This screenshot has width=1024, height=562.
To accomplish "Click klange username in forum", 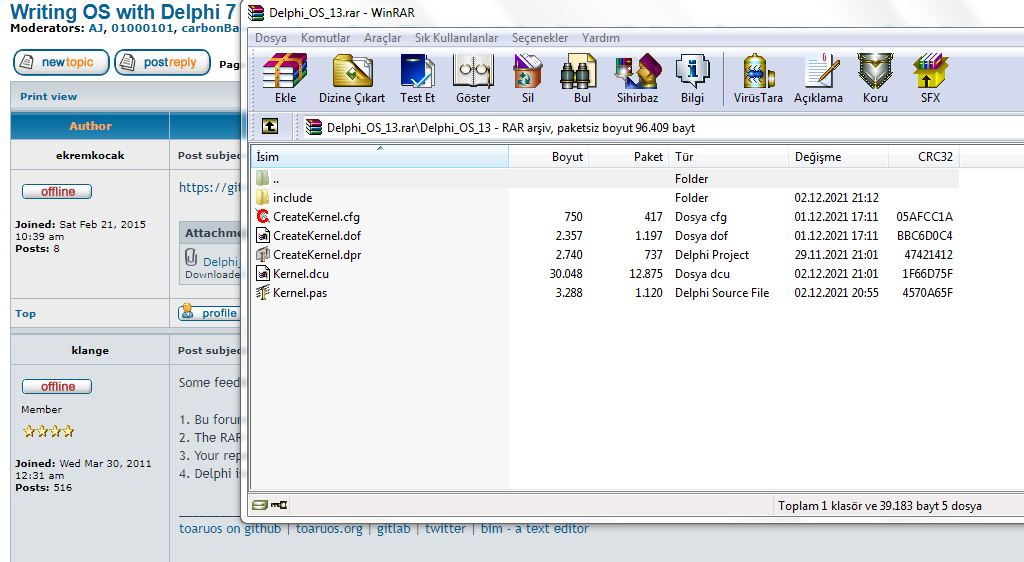I will pyautogui.click(x=90, y=351).
